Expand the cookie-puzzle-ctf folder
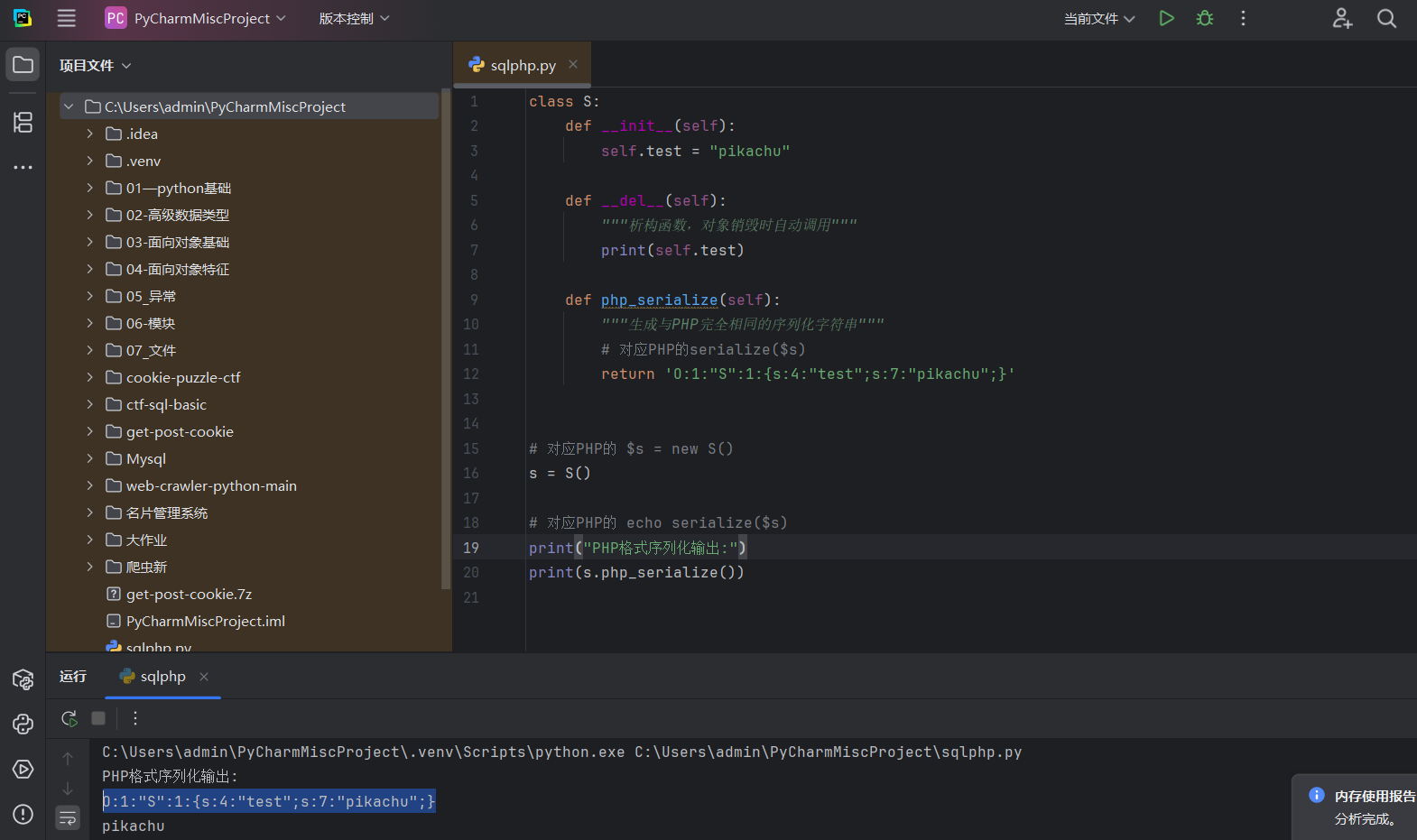This screenshot has height=840, width=1417. 89,377
